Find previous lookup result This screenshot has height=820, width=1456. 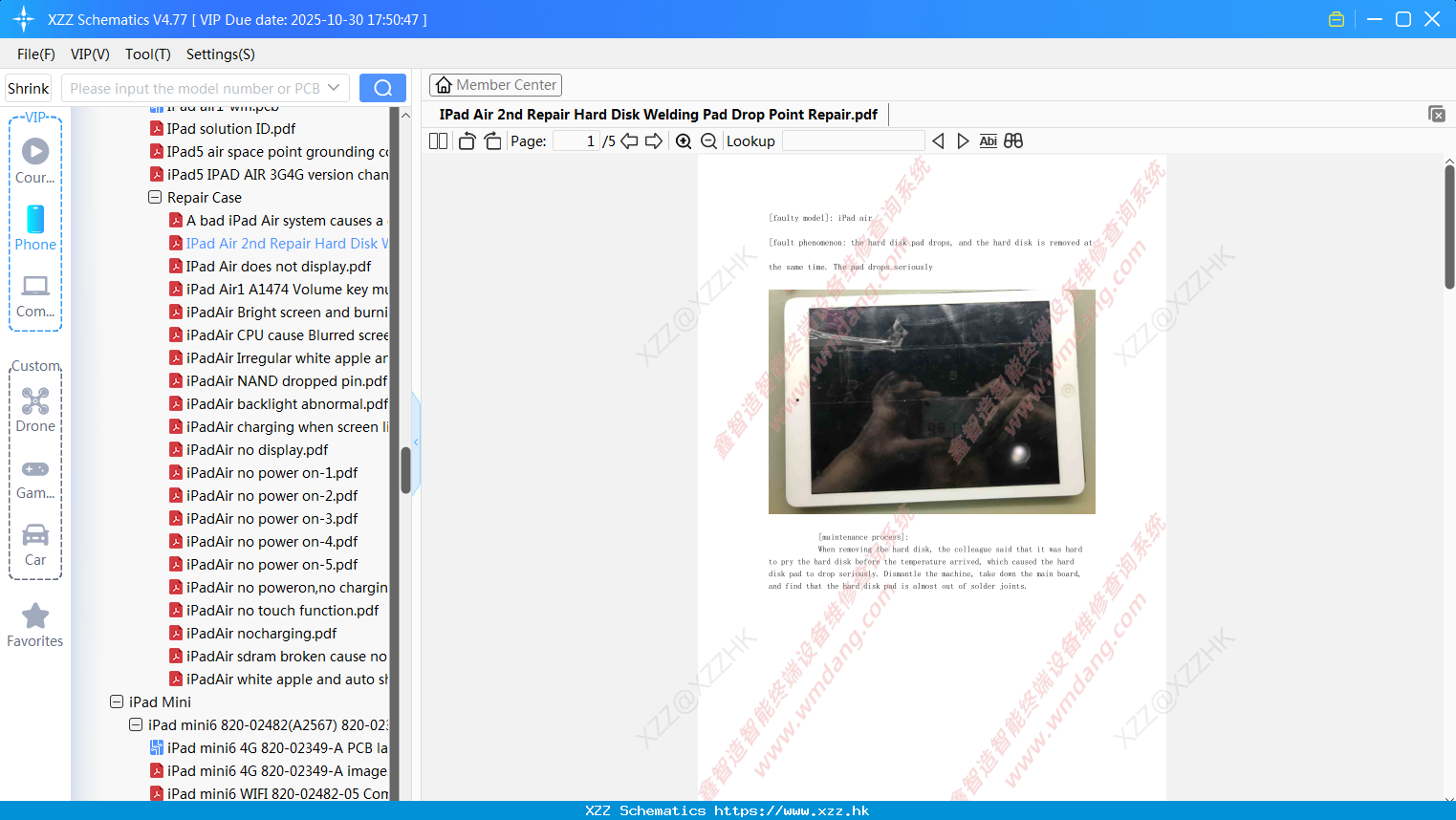click(938, 141)
